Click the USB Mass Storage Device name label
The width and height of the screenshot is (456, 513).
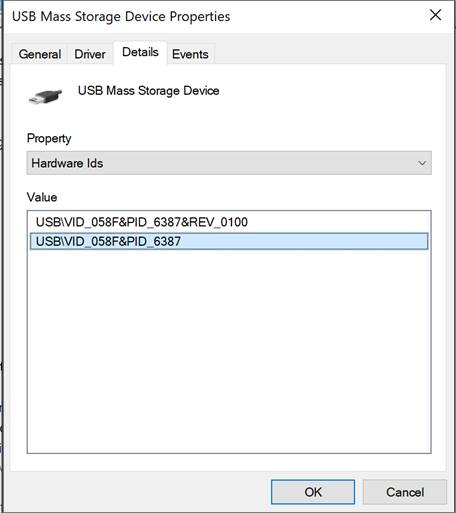149,91
